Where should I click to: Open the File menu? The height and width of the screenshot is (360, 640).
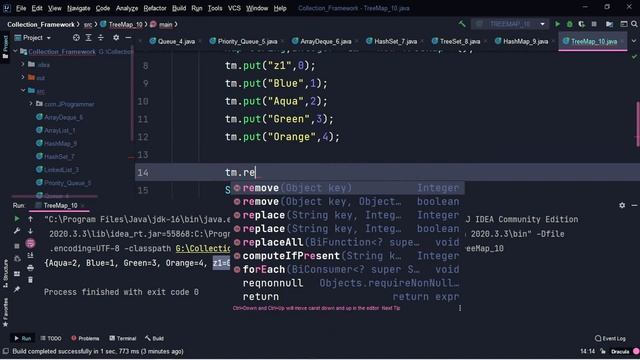(x=21, y=8)
